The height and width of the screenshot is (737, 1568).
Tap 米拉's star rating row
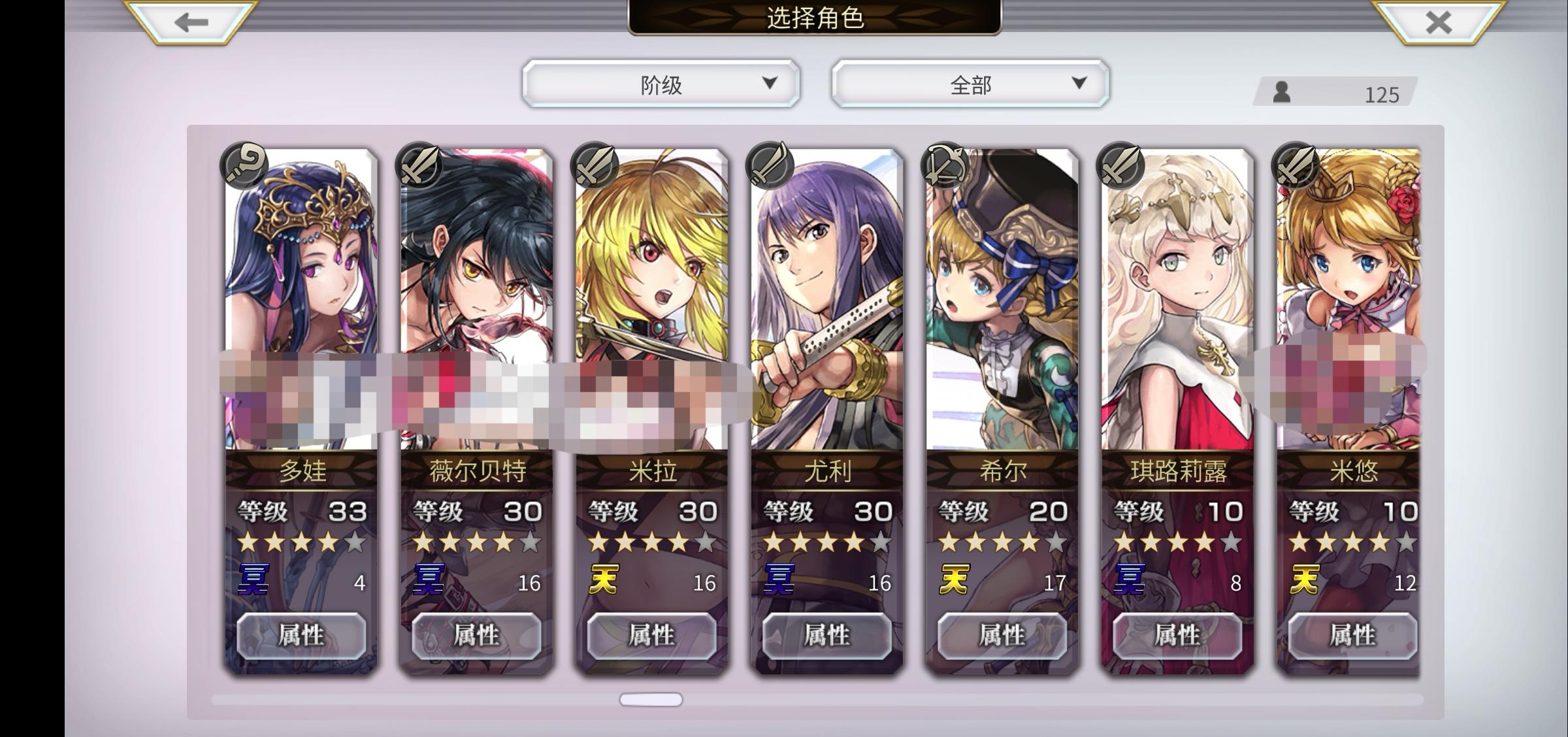(x=653, y=542)
